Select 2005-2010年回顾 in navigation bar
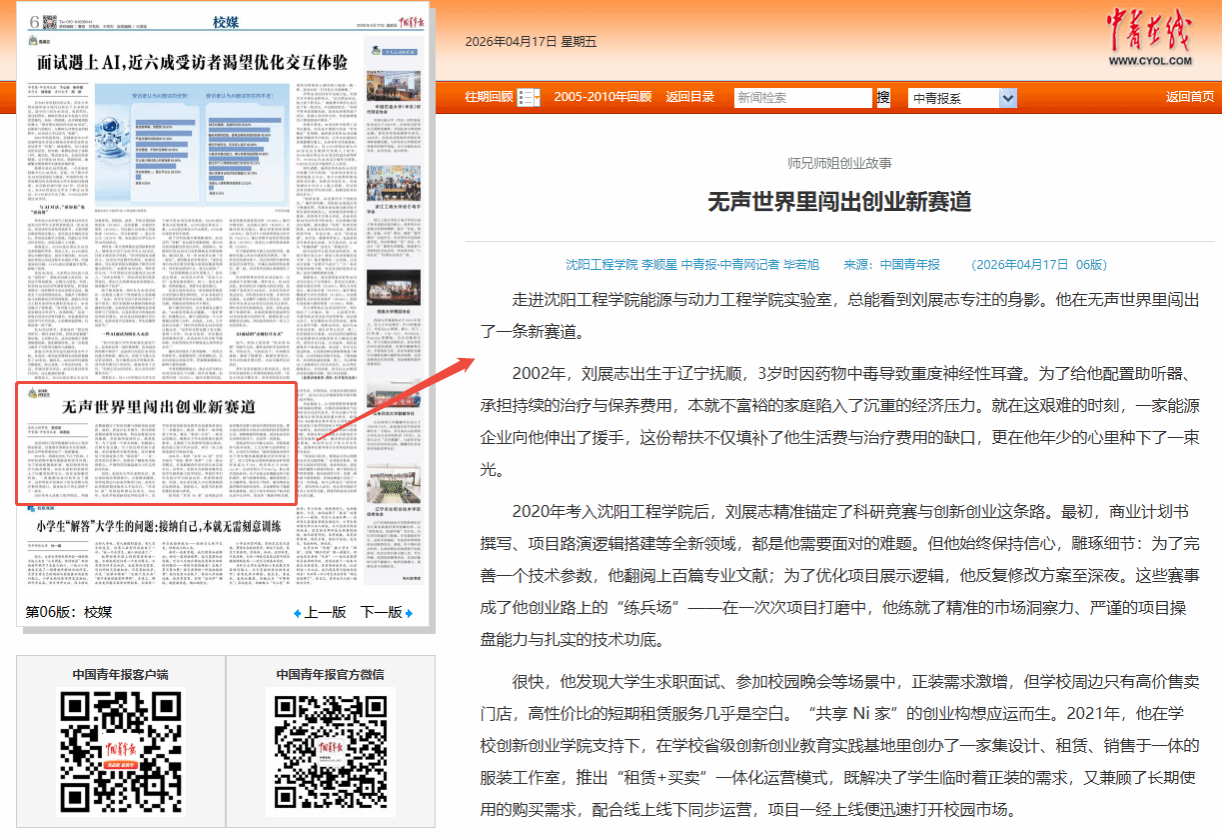This screenshot has height=835, width=1222. click(x=602, y=97)
